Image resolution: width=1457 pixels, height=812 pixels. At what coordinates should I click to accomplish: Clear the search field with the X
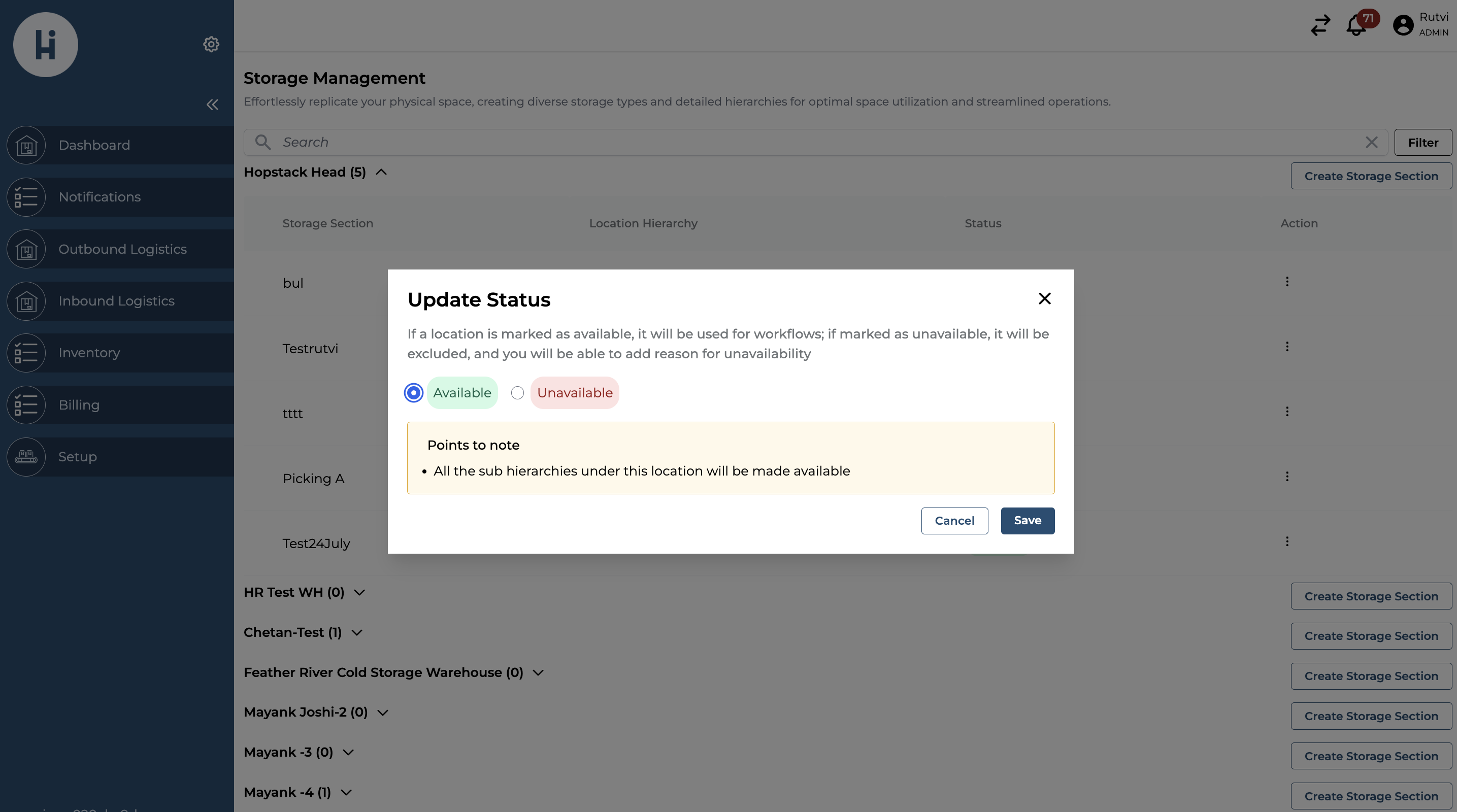pyautogui.click(x=1372, y=142)
